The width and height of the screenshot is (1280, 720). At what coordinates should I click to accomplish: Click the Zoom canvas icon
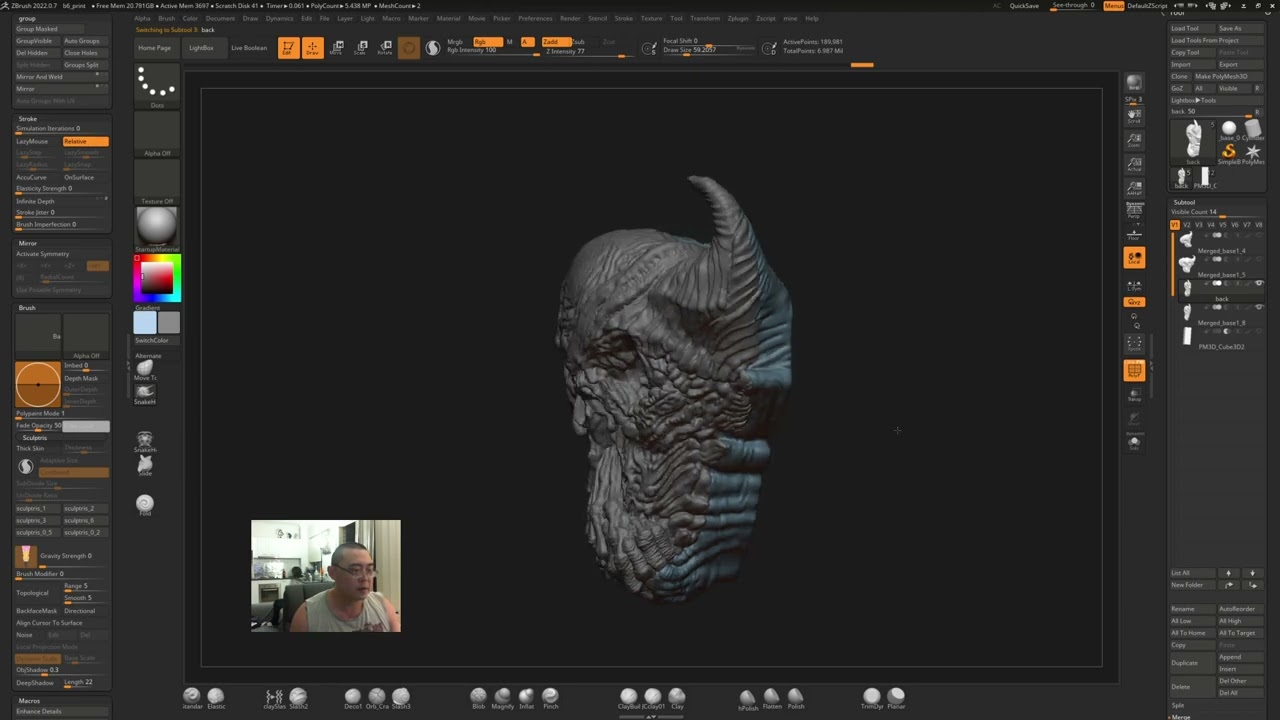[x=1134, y=140]
